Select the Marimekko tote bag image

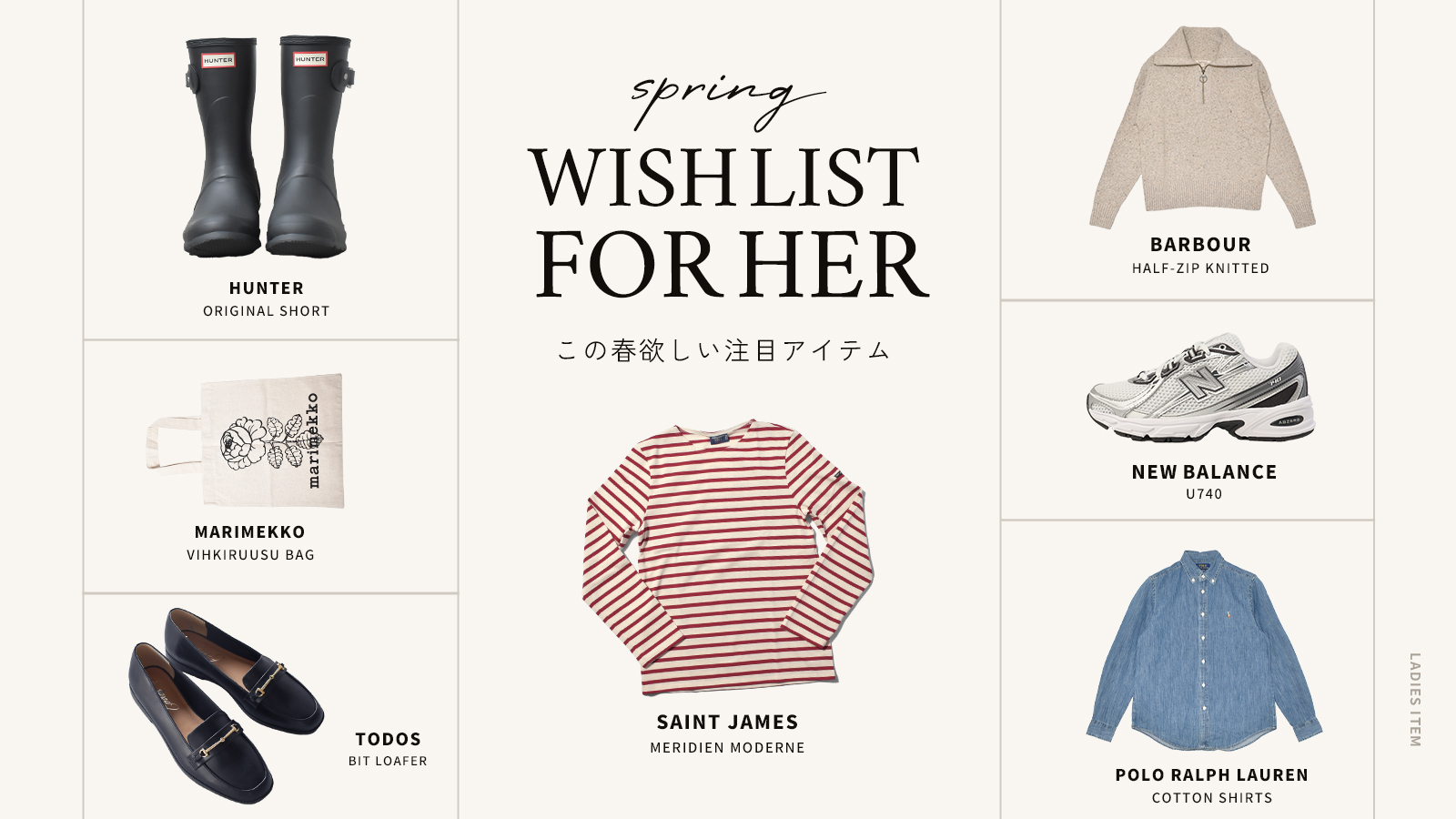coord(246,440)
